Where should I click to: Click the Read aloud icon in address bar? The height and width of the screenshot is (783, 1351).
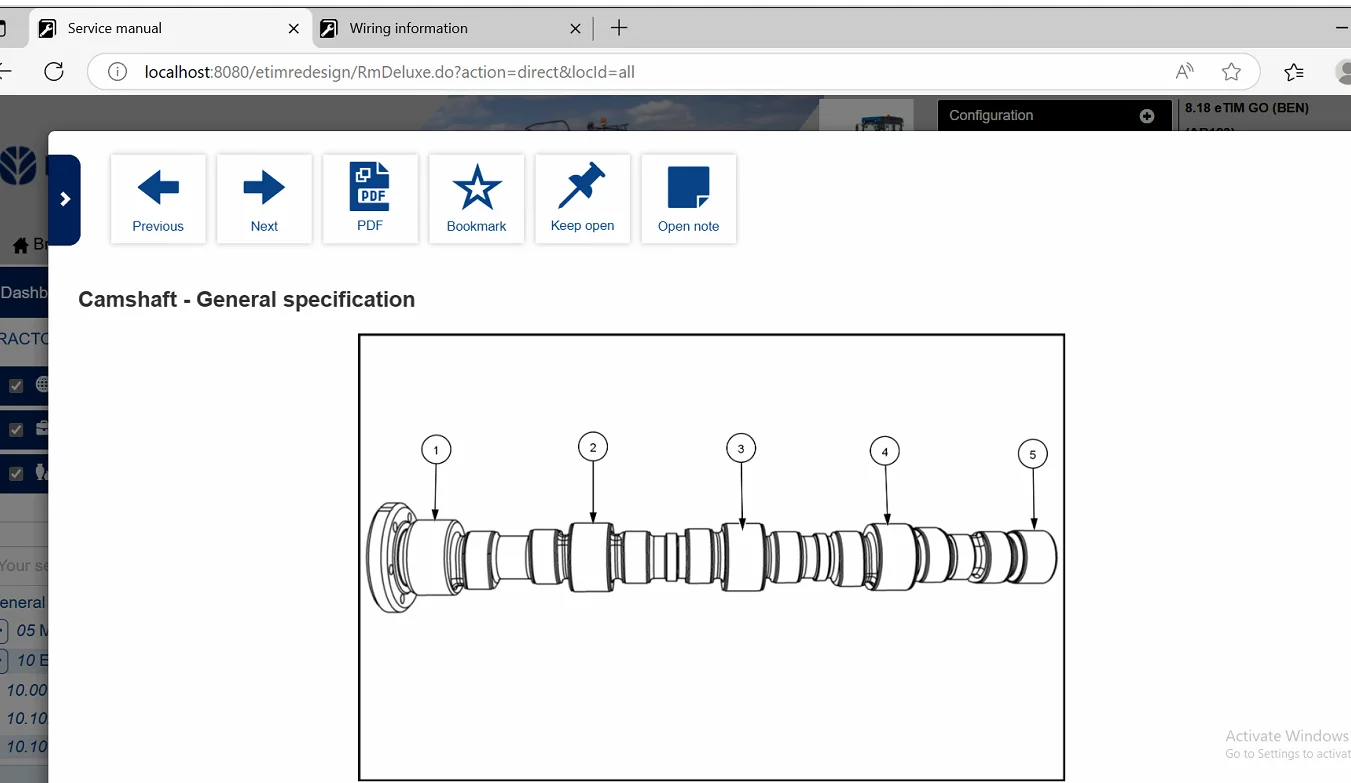(x=1184, y=72)
